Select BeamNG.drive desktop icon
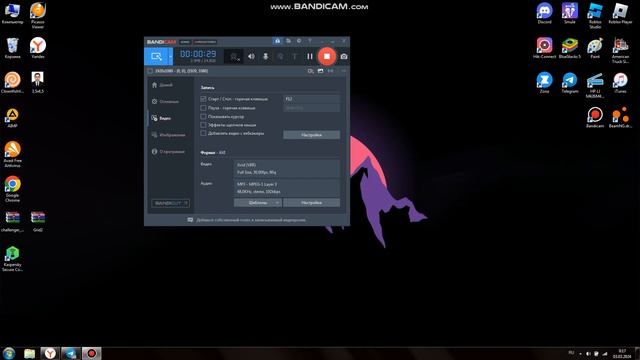Image resolution: width=640 pixels, height=360 pixels. (x=620, y=118)
